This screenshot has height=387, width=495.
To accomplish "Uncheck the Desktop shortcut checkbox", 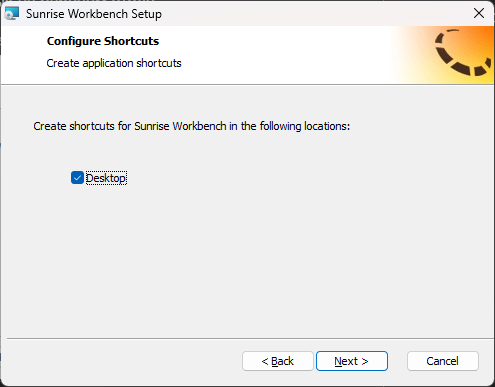I will pos(77,178).
